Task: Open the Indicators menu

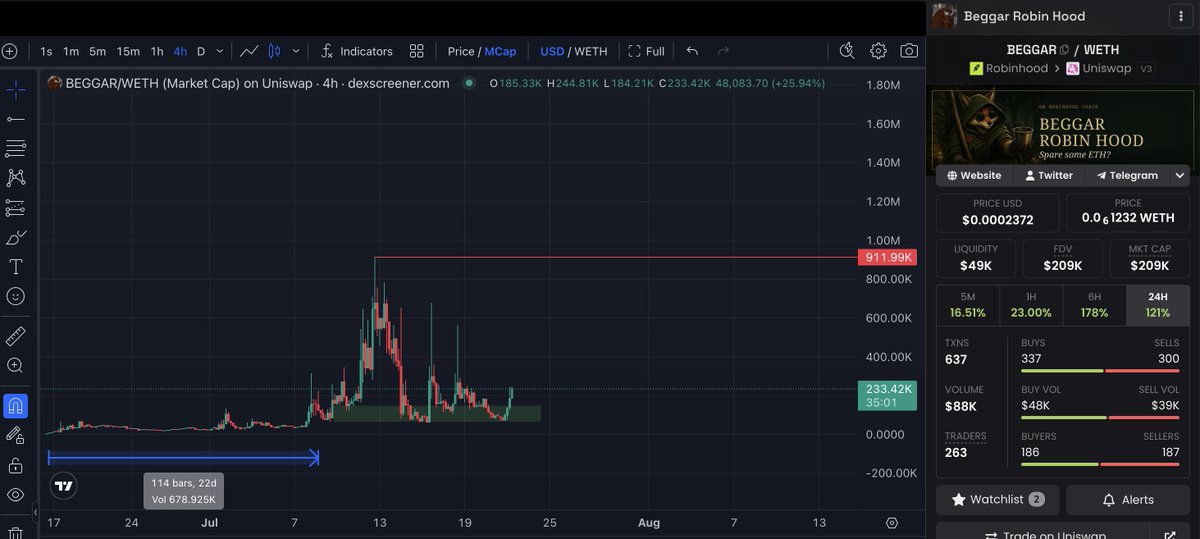Action: (x=357, y=51)
